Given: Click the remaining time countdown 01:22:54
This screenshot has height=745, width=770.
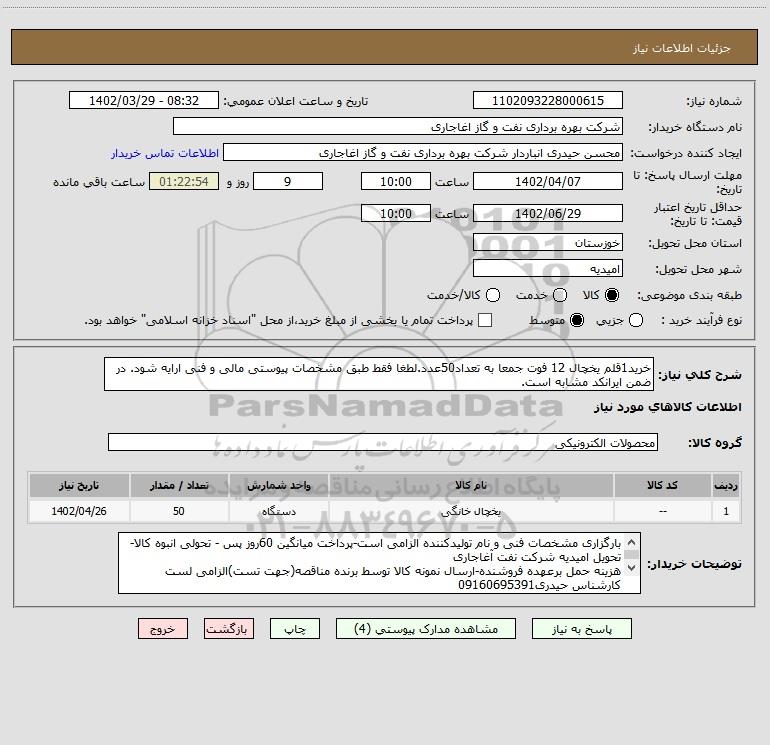Looking at the screenshot, I should click(x=184, y=181).
